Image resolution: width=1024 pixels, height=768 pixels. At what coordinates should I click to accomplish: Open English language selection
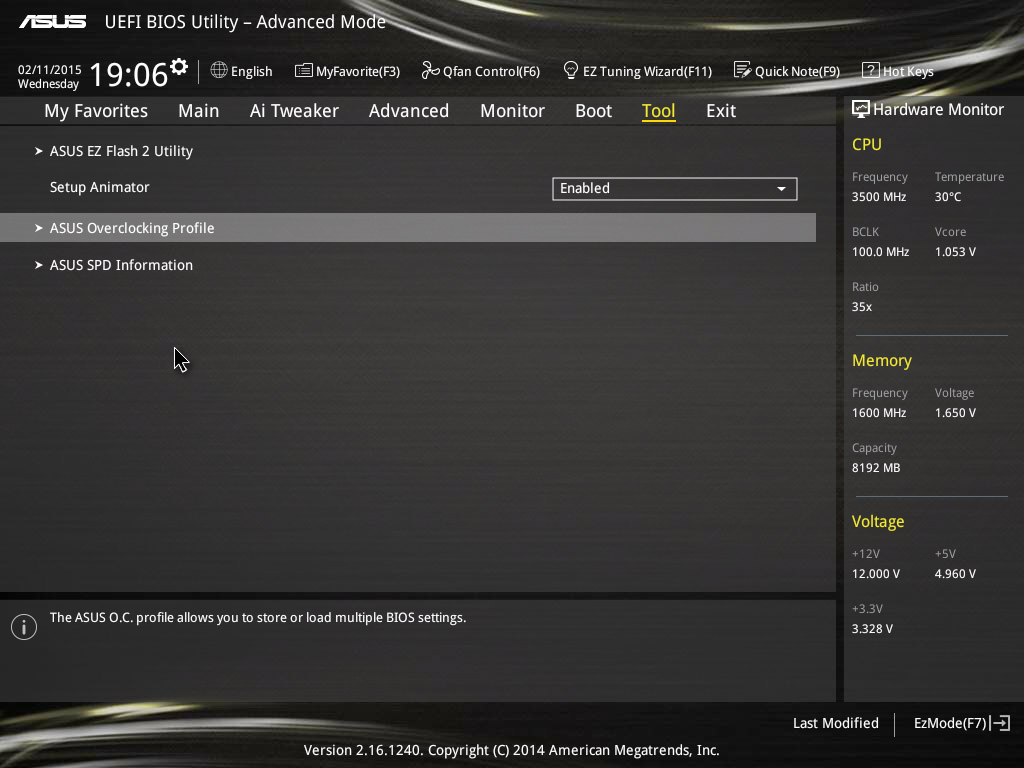[x=251, y=71]
